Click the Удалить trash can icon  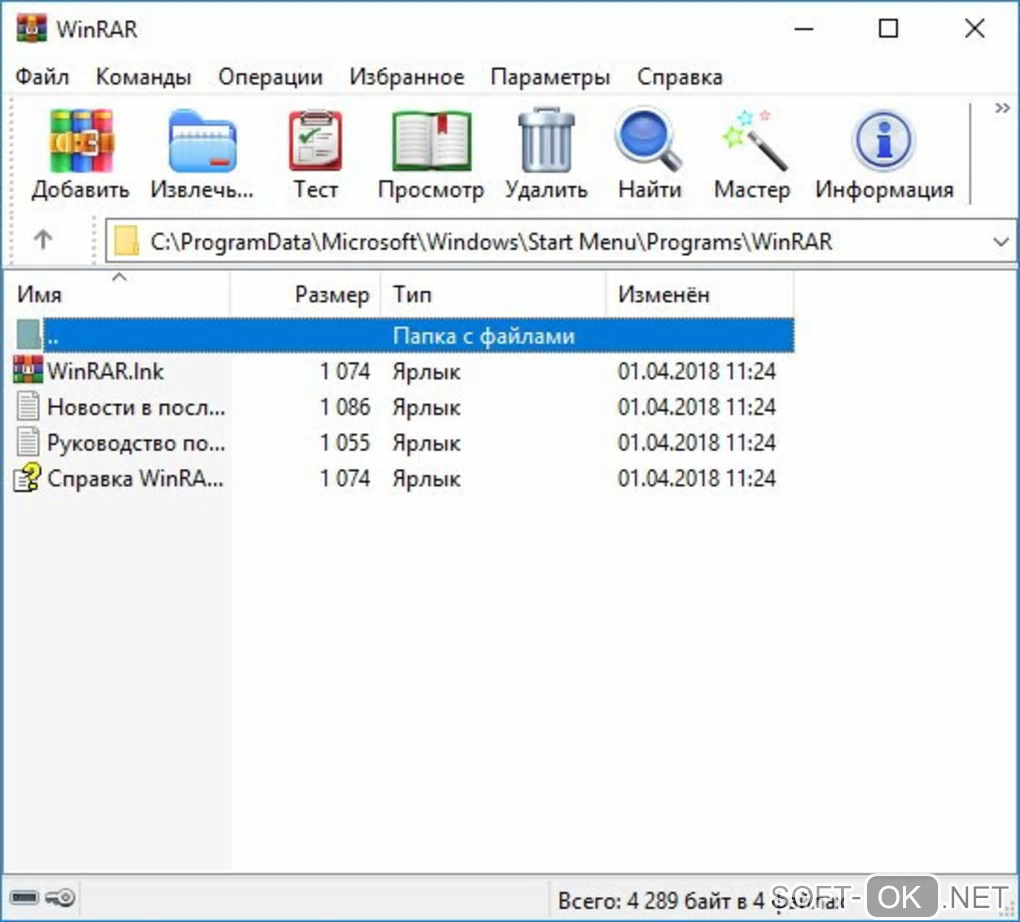coord(546,154)
